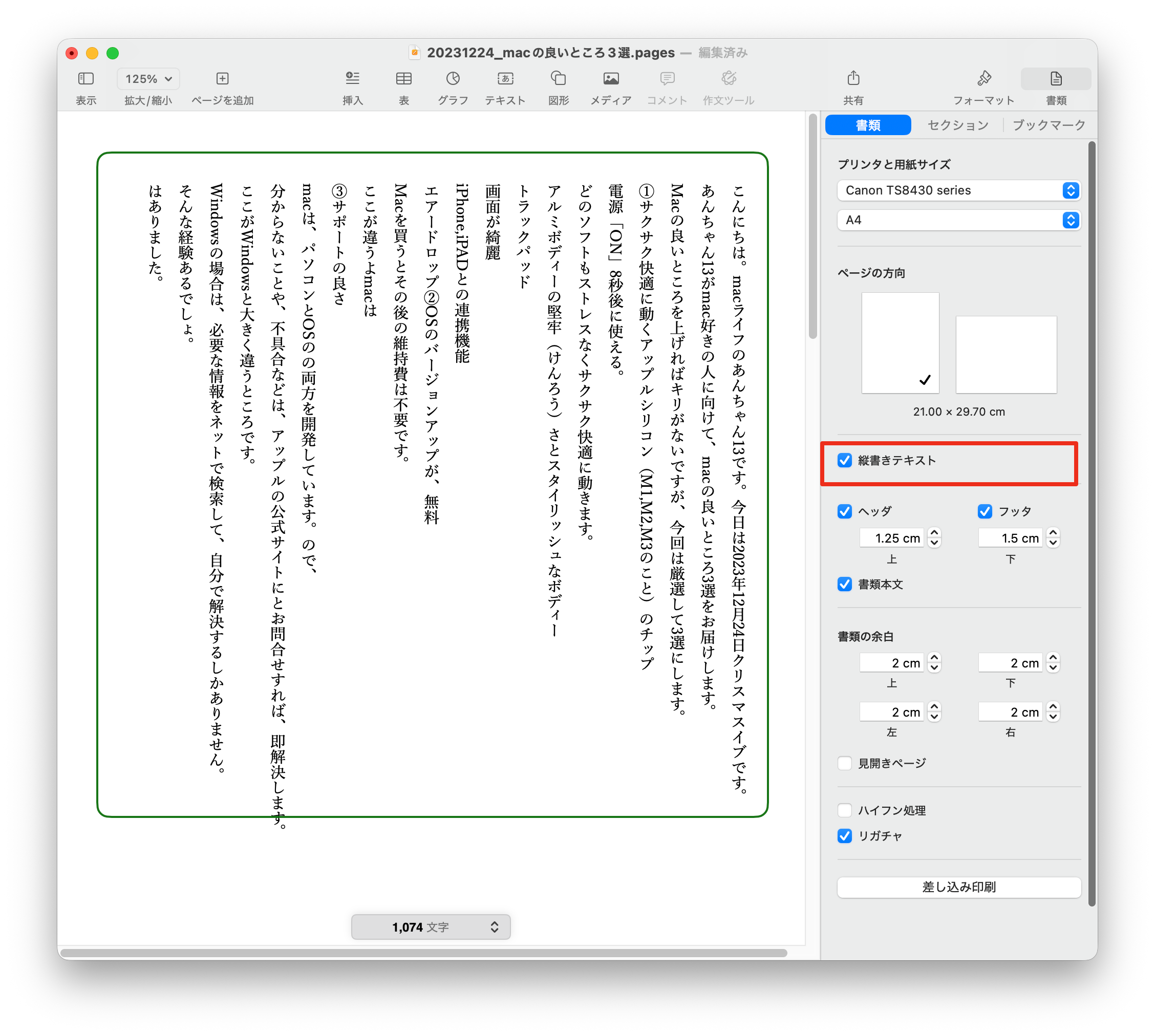
Task: Open the 図形 shapes icon
Action: [x=559, y=78]
